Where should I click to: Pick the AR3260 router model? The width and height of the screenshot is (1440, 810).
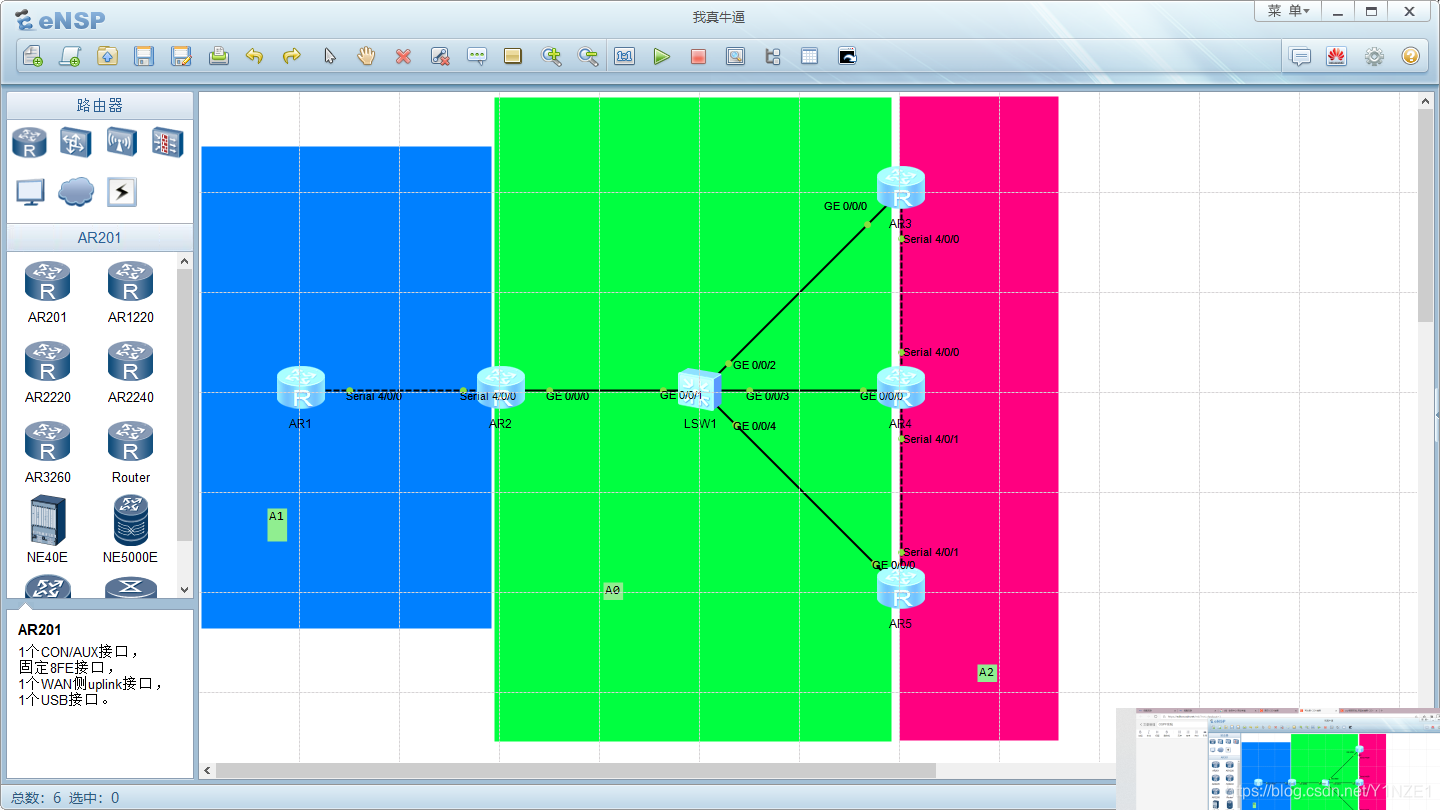tap(48, 452)
